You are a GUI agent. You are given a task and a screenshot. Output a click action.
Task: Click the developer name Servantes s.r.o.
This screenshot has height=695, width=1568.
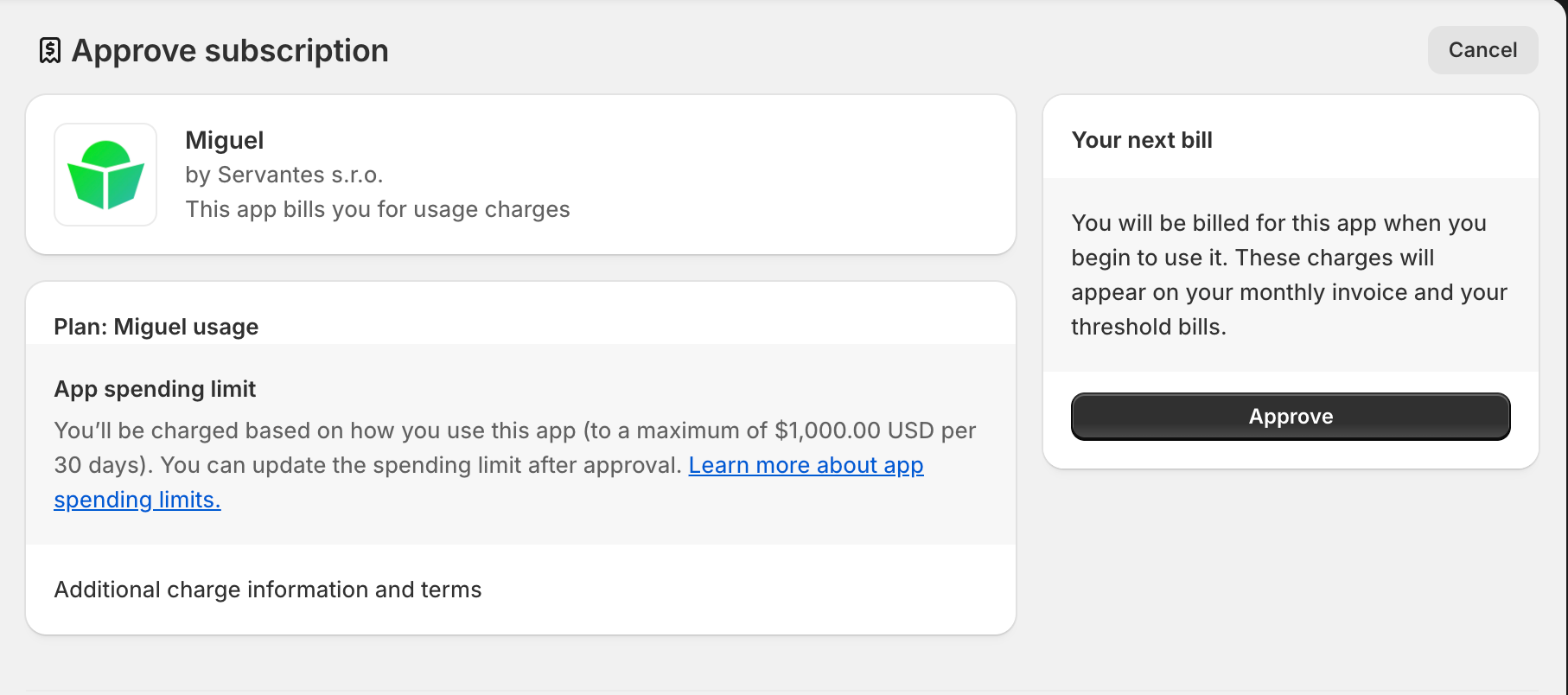[x=300, y=175]
